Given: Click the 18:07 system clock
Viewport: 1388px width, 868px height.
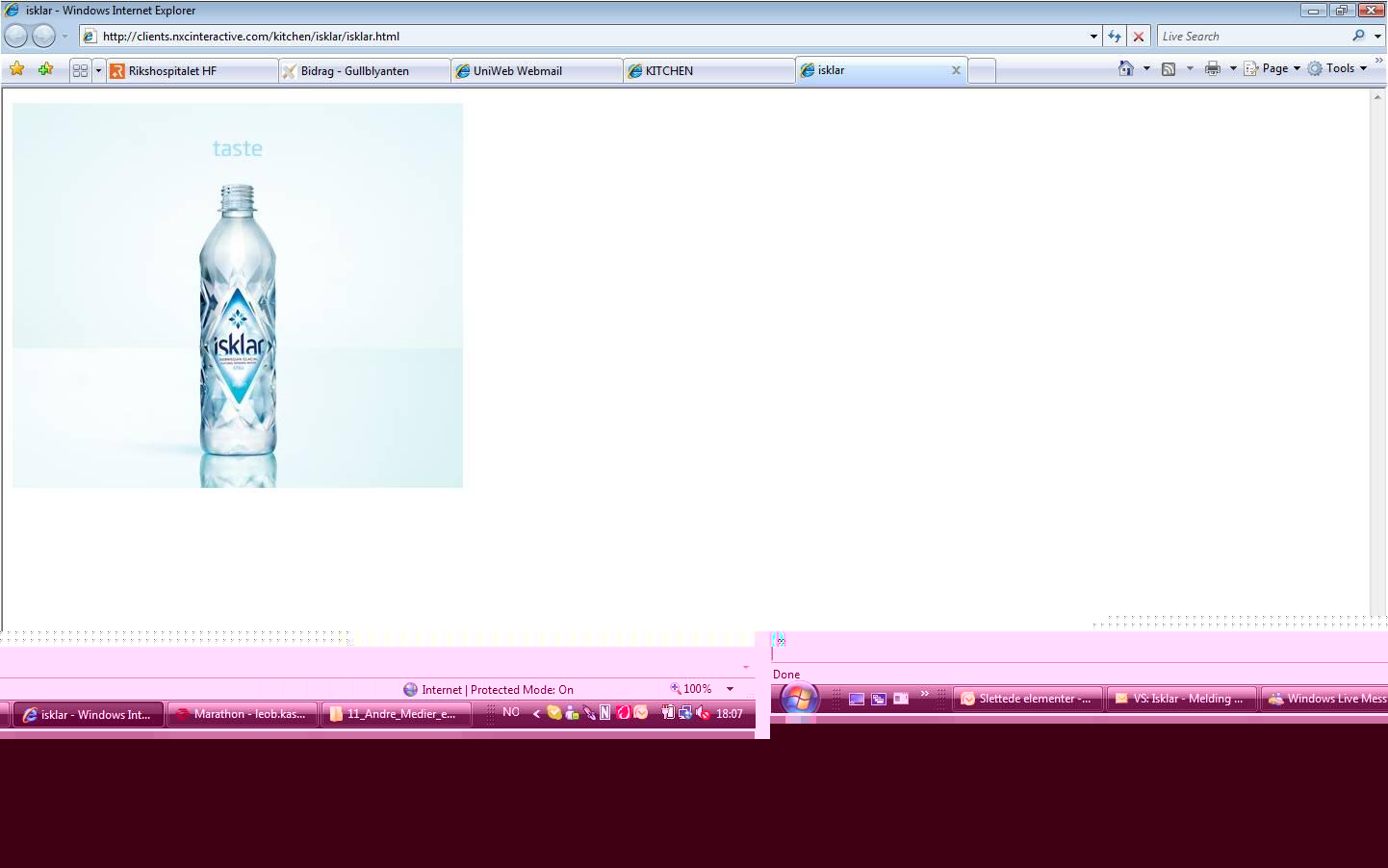Looking at the screenshot, I should point(730,714).
